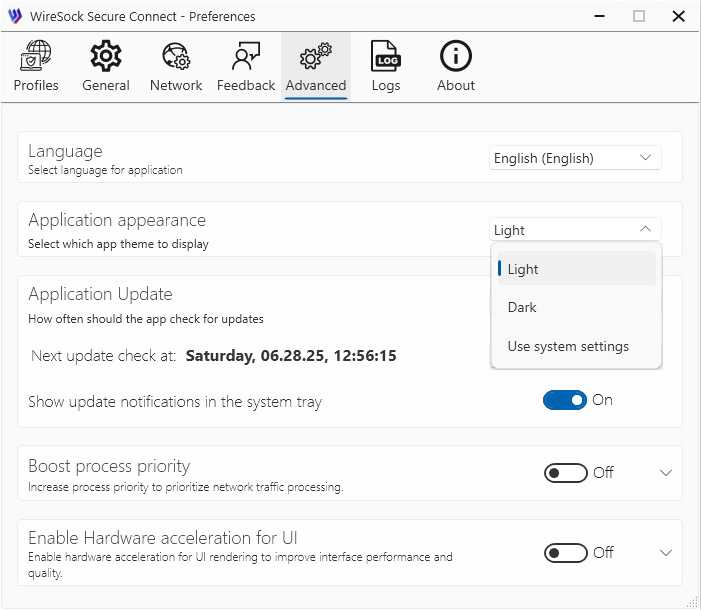Screen dimensions: 701x610
Task: Click the window resize grip corner
Action: [692, 602]
